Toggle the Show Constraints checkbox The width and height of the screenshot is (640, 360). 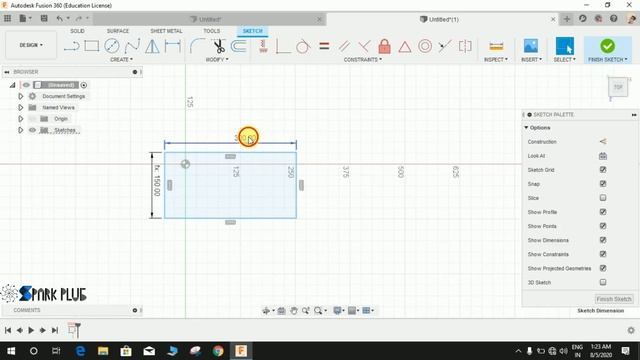point(603,254)
